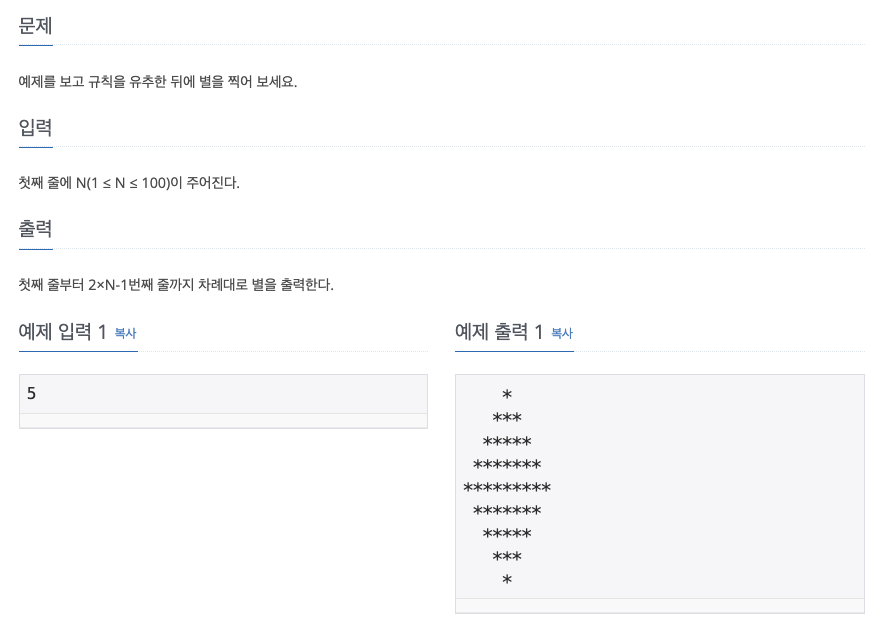Screen dimensions: 884x634
Task: Click the single asterisk on the top output line
Action: tap(507, 394)
